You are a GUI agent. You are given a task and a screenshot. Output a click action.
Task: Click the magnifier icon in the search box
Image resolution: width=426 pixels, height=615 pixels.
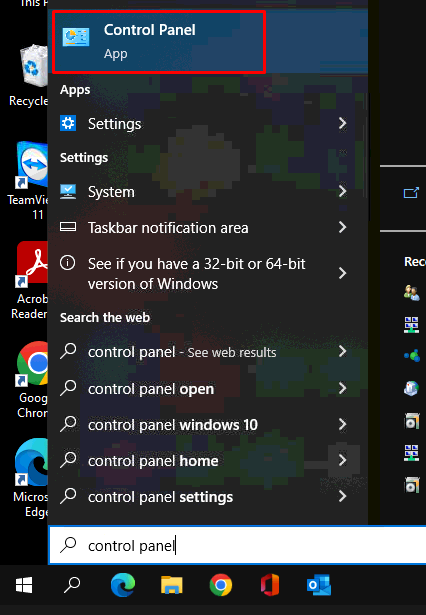[69, 545]
